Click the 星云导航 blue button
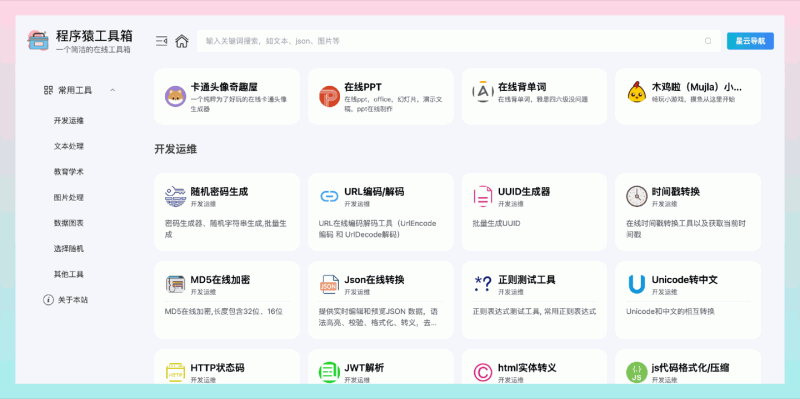 [750, 41]
